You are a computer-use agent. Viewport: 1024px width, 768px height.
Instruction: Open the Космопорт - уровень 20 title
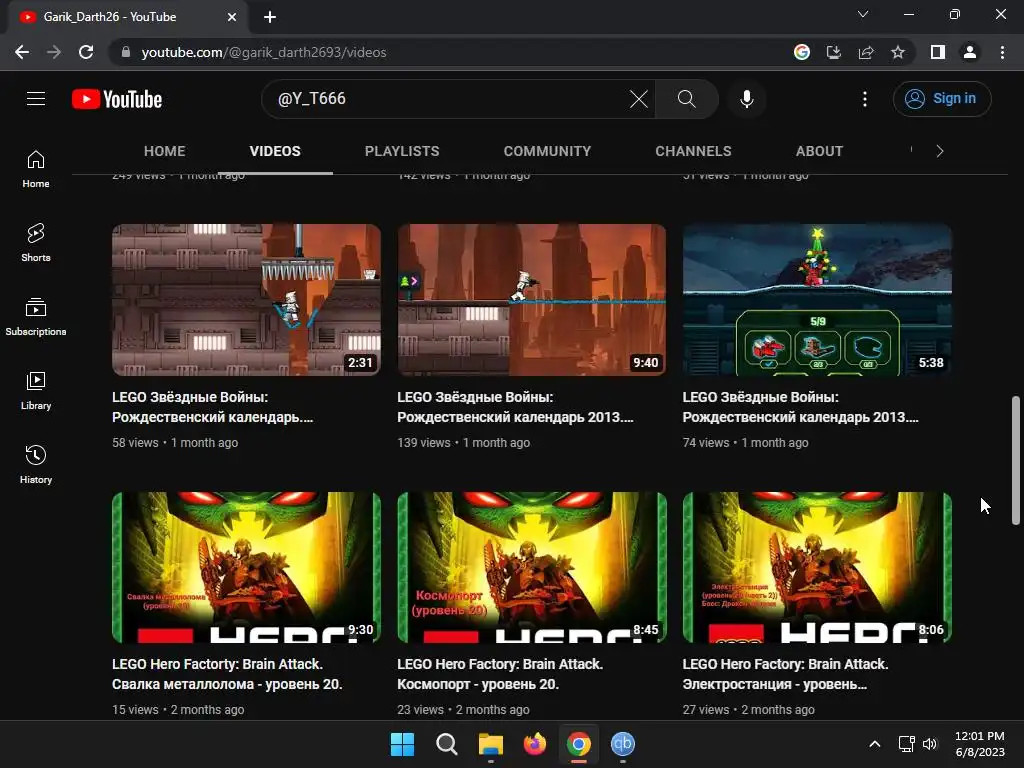point(500,674)
